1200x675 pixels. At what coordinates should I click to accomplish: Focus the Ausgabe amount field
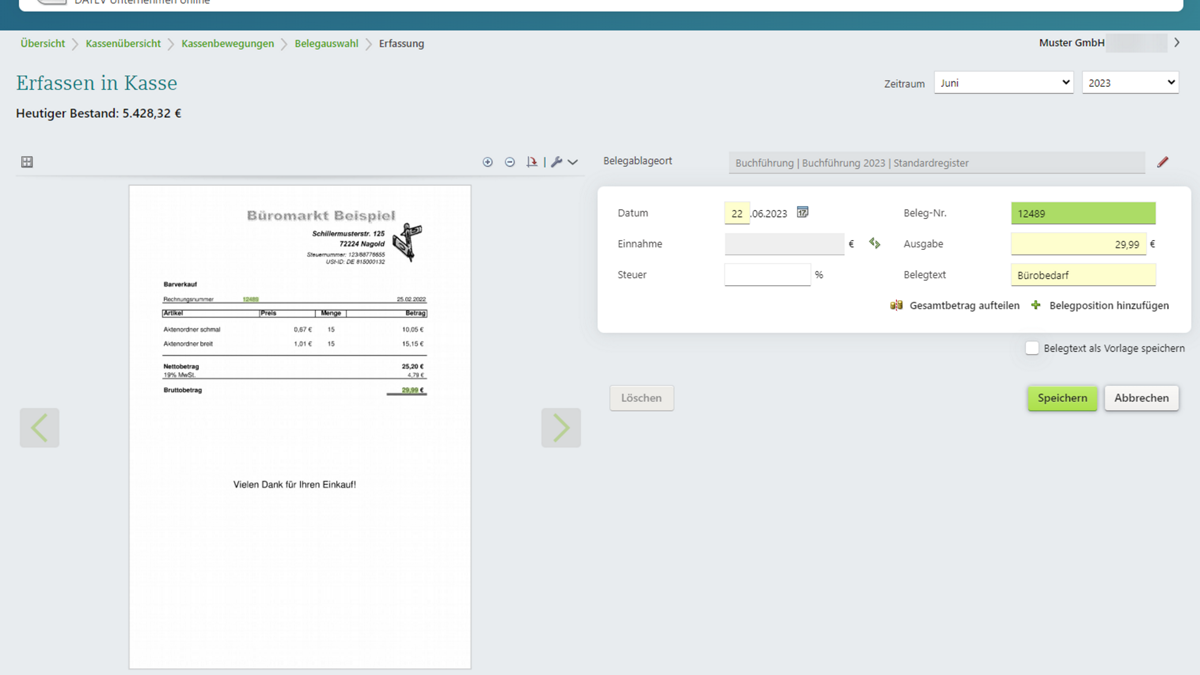(x=1079, y=244)
